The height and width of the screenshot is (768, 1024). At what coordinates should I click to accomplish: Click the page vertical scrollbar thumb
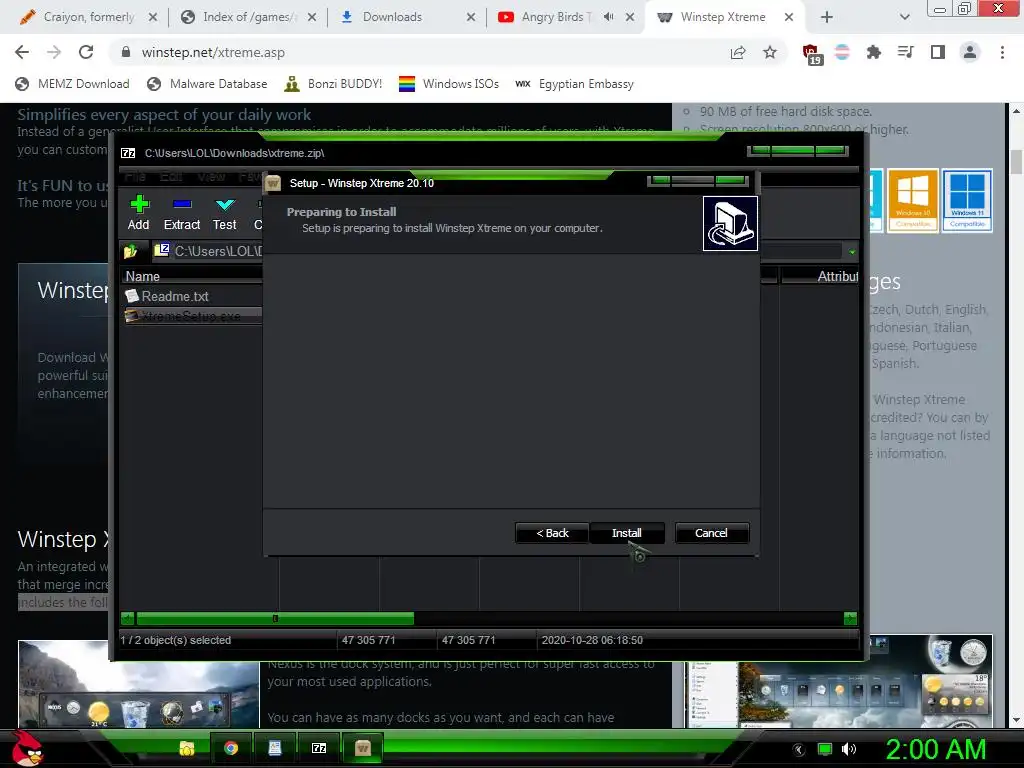(x=1016, y=162)
